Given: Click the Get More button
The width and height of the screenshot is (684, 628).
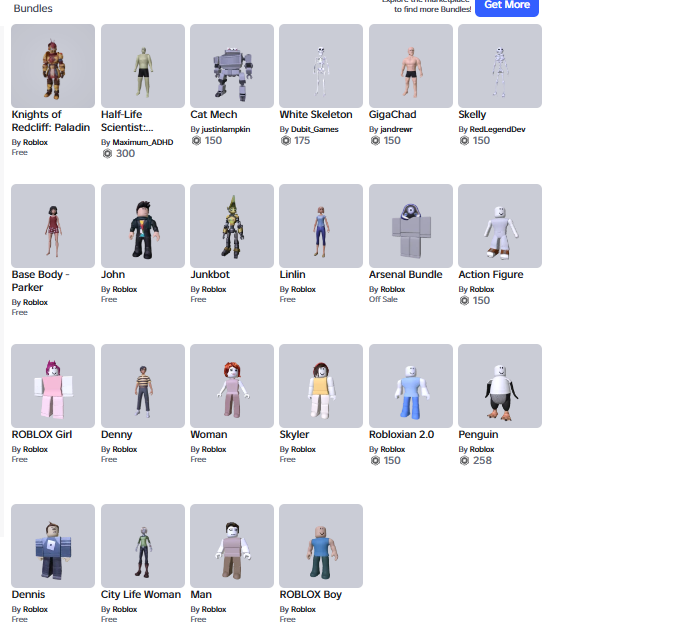Looking at the screenshot, I should tap(507, 6).
